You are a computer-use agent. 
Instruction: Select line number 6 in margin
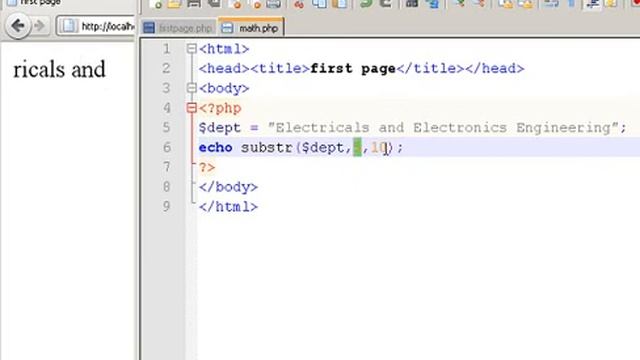[167, 147]
